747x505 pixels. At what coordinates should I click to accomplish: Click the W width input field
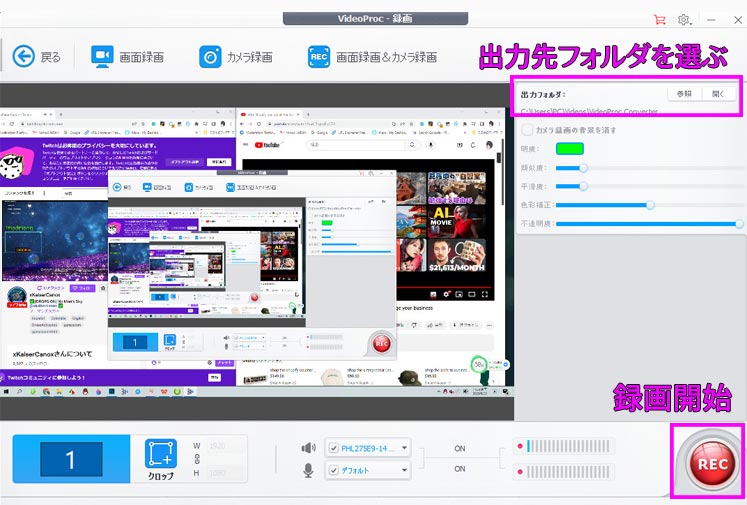pos(225,446)
